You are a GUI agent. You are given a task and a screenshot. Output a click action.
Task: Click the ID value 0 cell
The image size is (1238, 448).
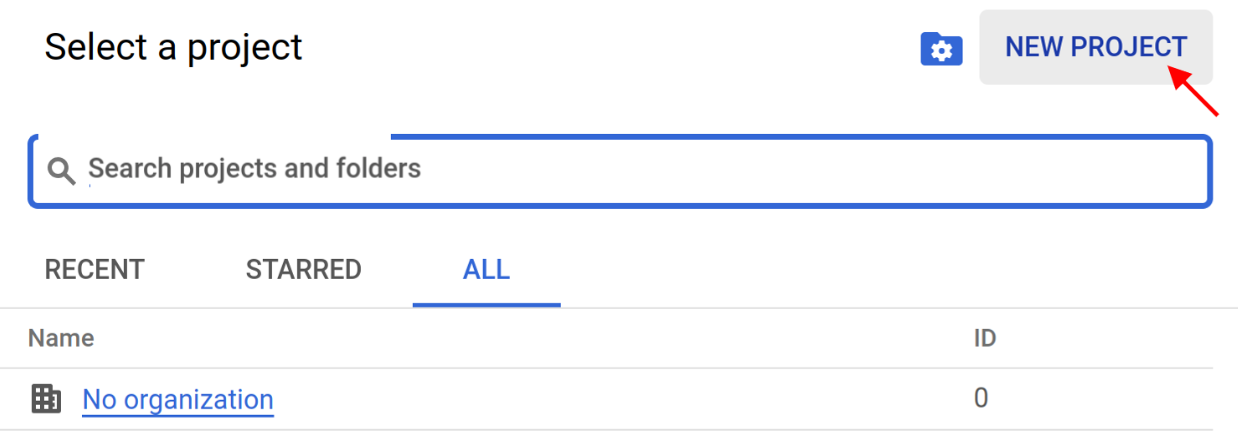981,399
